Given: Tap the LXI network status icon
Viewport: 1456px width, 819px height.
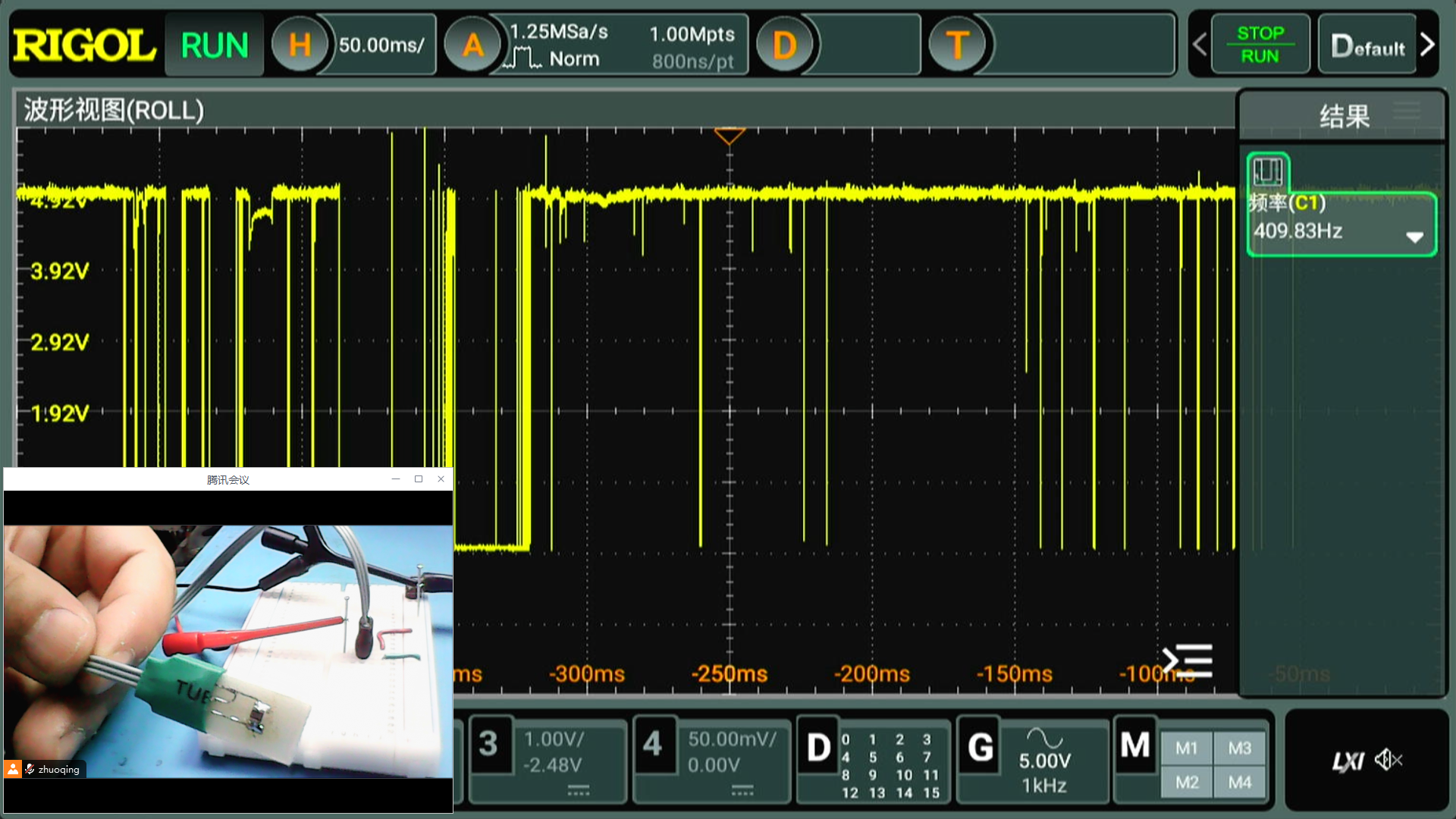Looking at the screenshot, I should [1348, 761].
